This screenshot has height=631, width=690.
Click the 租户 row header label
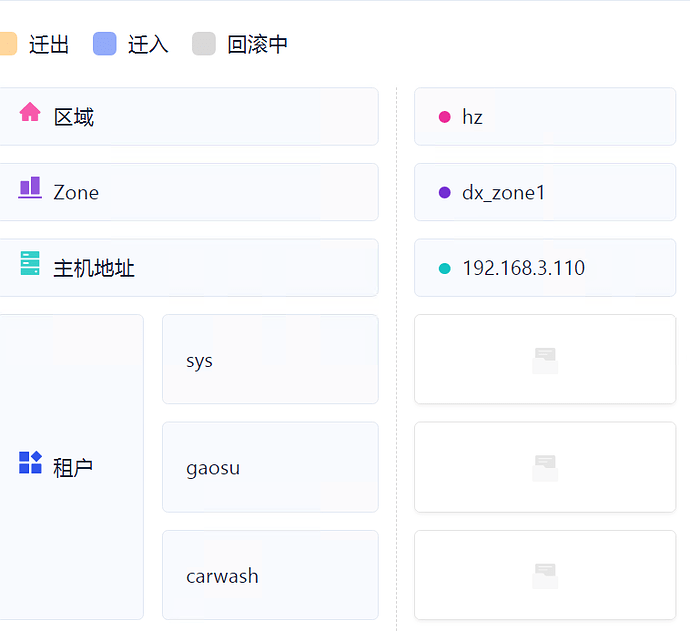(73, 467)
